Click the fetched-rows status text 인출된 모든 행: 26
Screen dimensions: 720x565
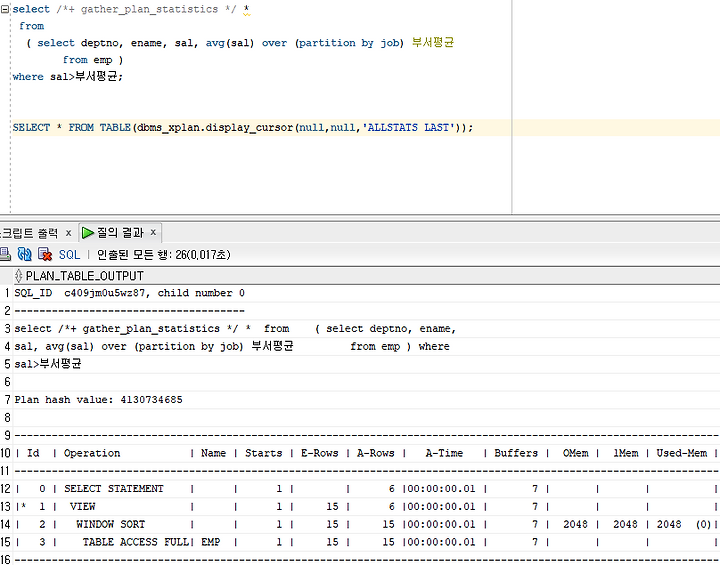163,254
